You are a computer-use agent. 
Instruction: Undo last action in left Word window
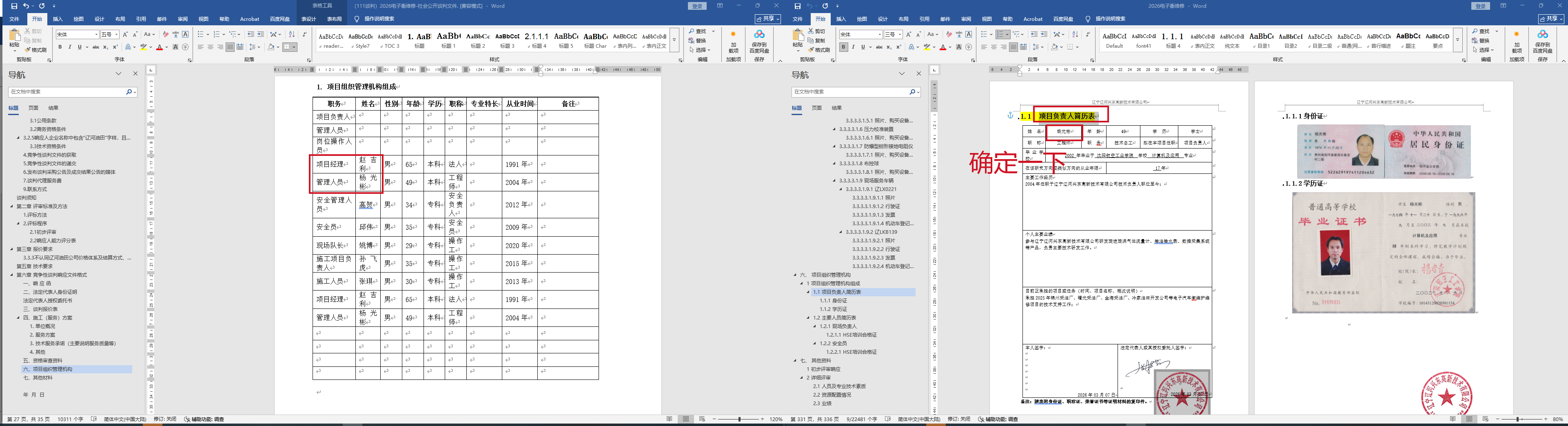click(26, 6)
